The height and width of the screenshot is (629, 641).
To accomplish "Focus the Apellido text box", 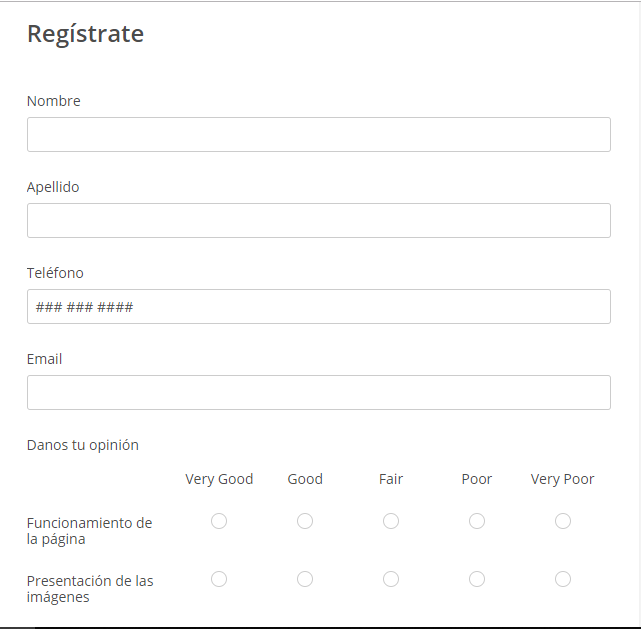I will [x=318, y=221].
